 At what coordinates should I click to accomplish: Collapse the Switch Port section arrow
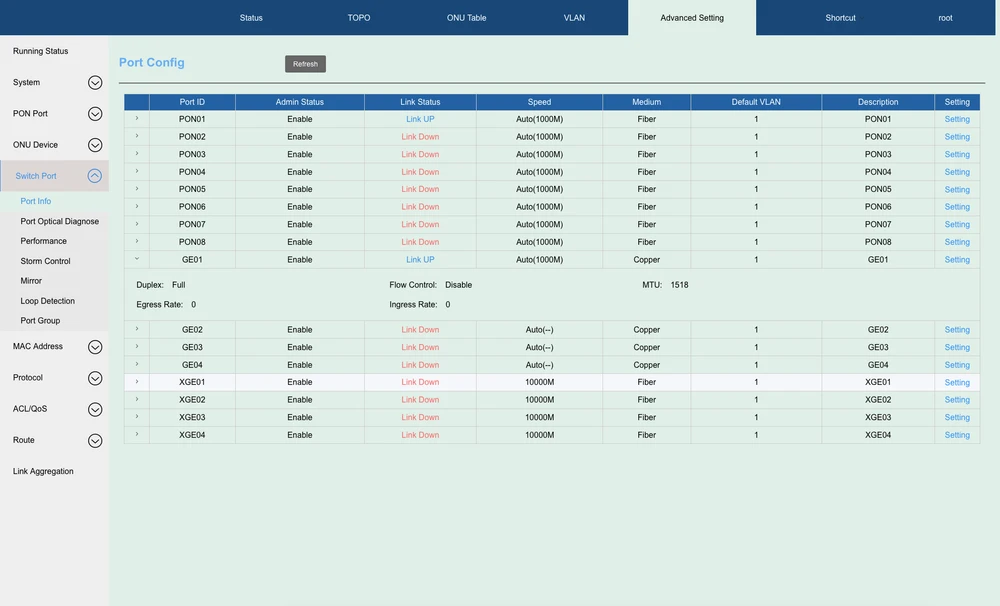[95, 176]
